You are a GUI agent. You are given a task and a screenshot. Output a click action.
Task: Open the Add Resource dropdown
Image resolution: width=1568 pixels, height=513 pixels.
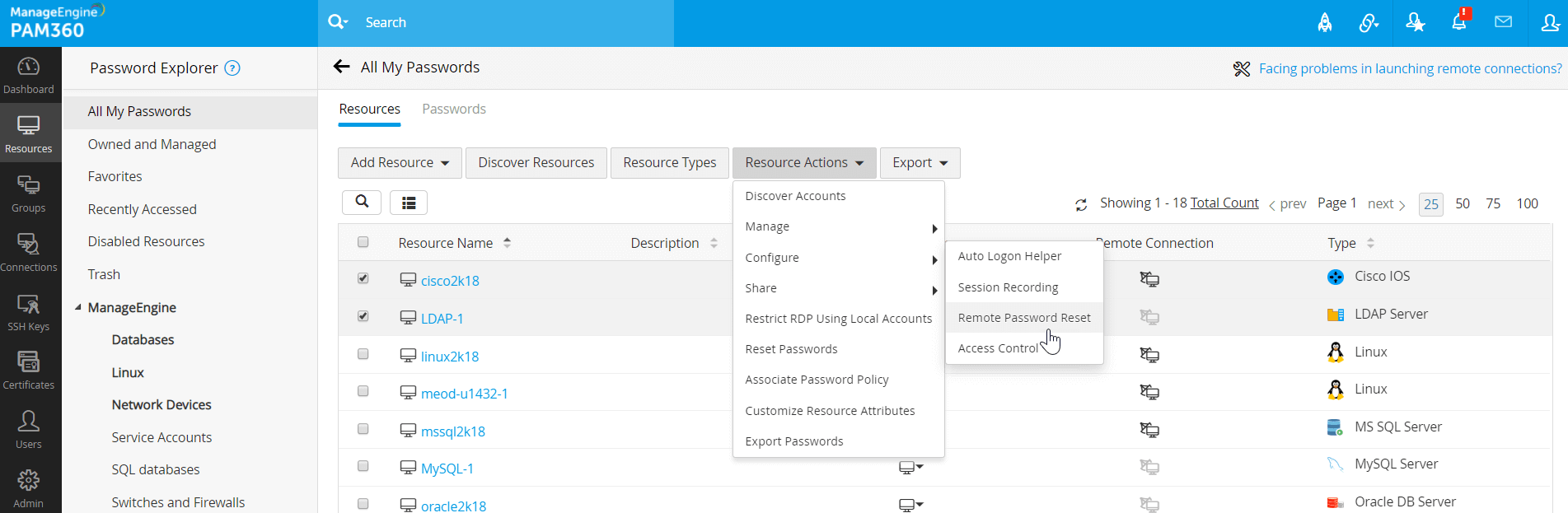coord(400,163)
